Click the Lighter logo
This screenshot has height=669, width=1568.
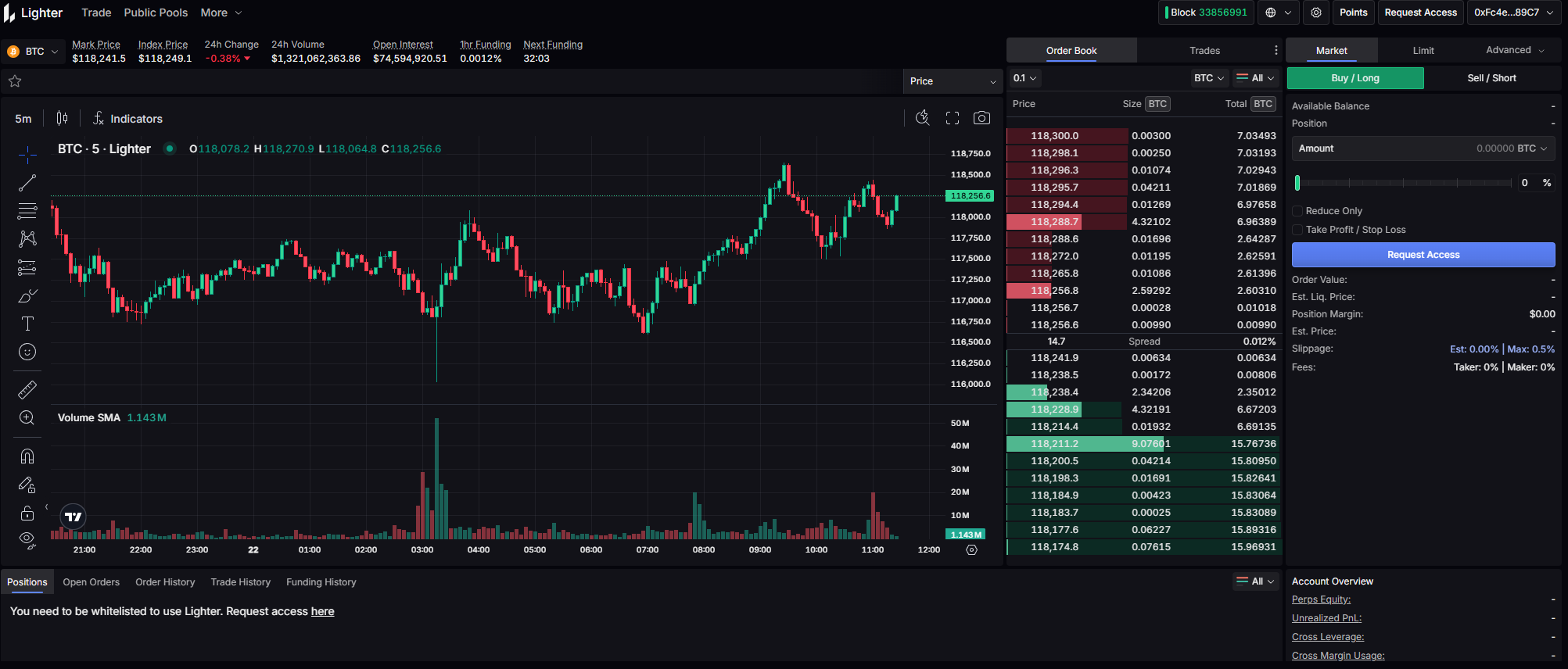33,13
